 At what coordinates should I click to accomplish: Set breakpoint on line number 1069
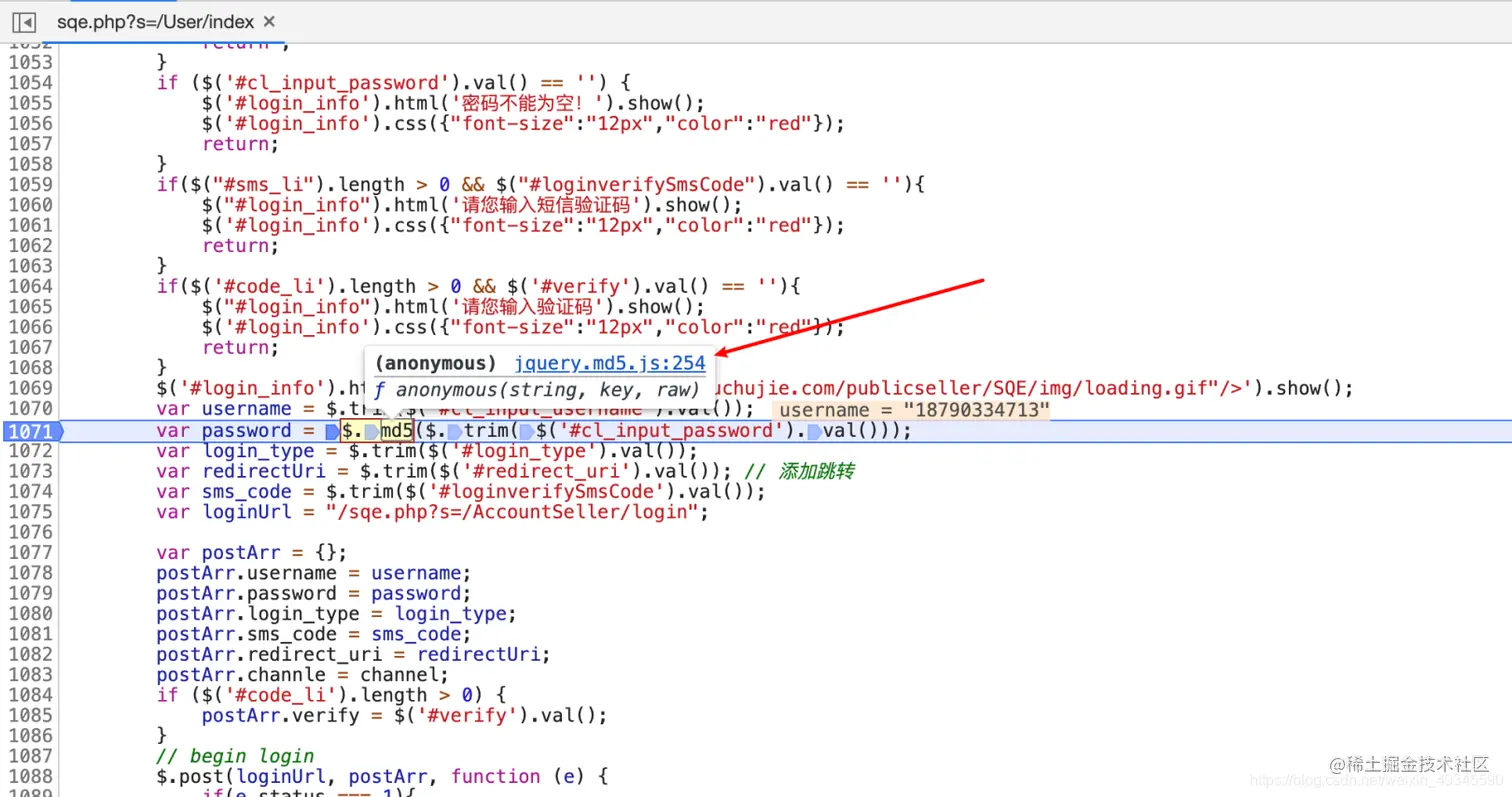click(29, 389)
